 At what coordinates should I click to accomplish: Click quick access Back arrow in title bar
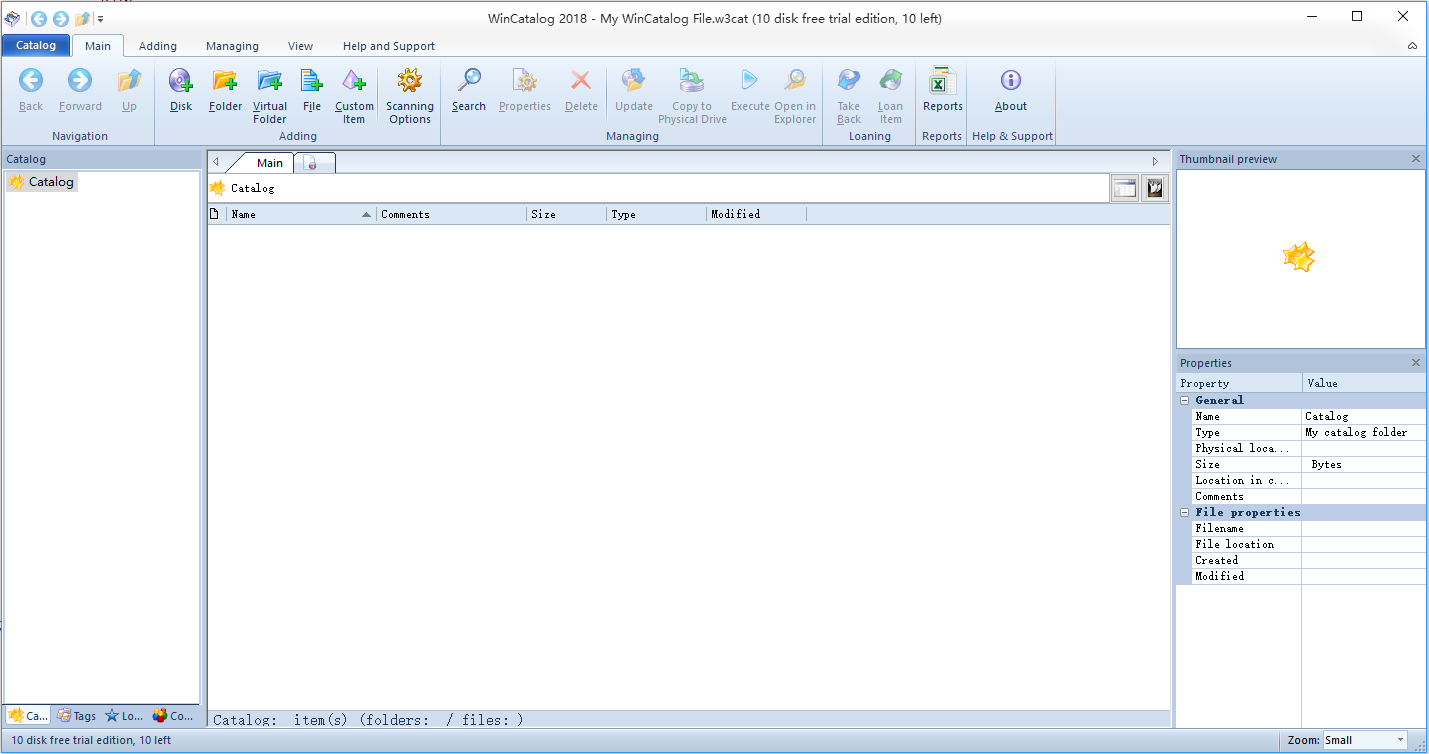[39, 18]
